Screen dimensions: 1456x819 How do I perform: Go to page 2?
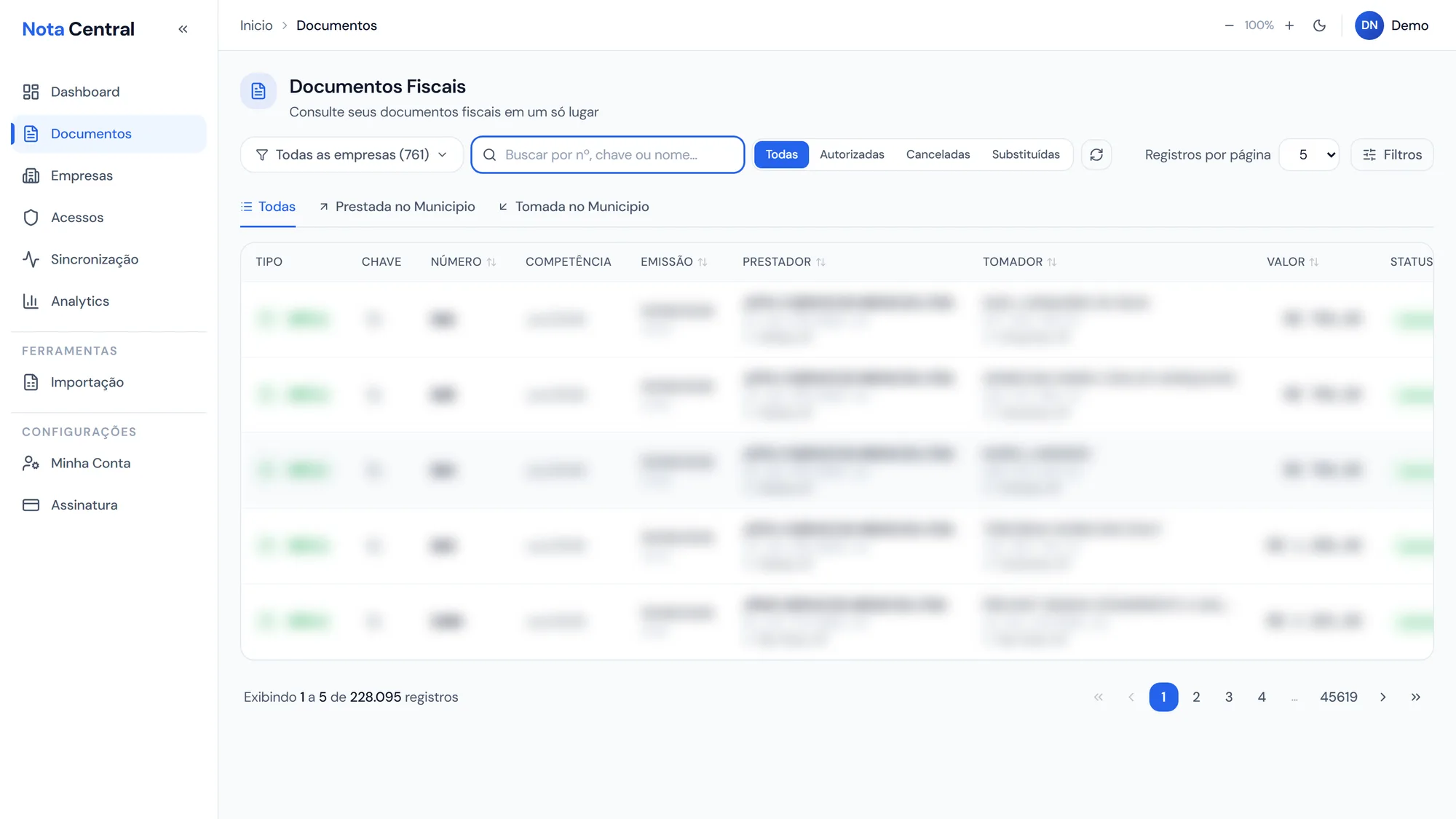tap(1196, 697)
